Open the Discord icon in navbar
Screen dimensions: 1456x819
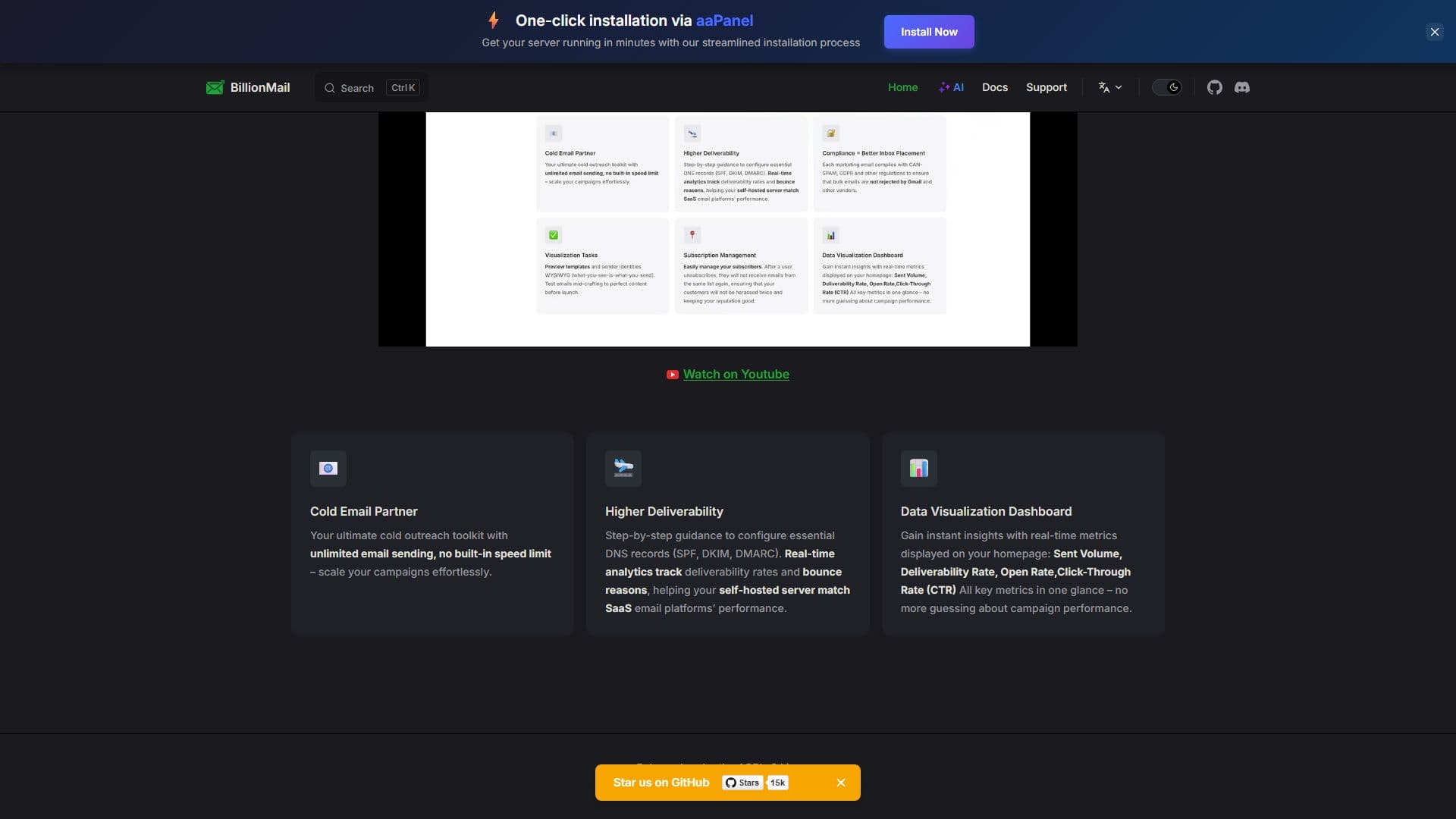[1242, 87]
